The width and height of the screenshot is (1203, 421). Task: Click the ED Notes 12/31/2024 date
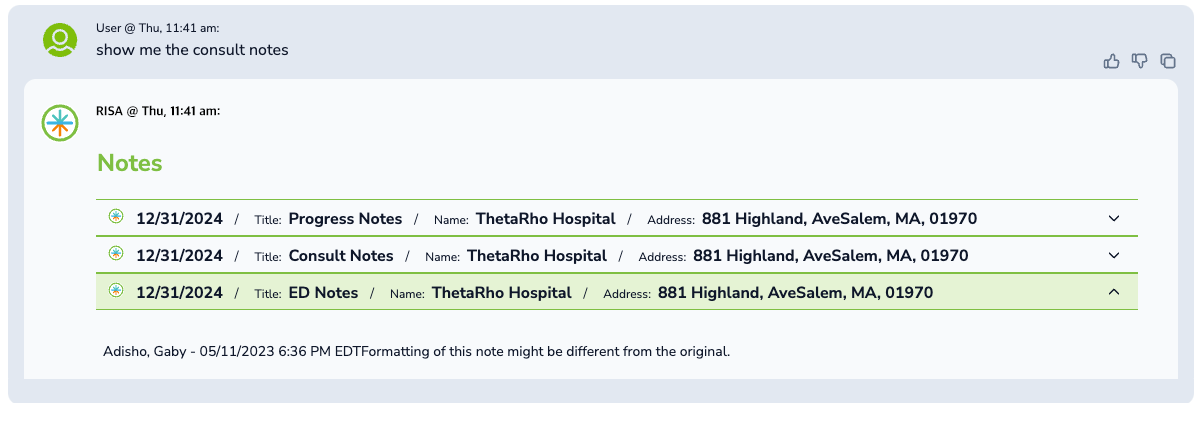click(179, 293)
